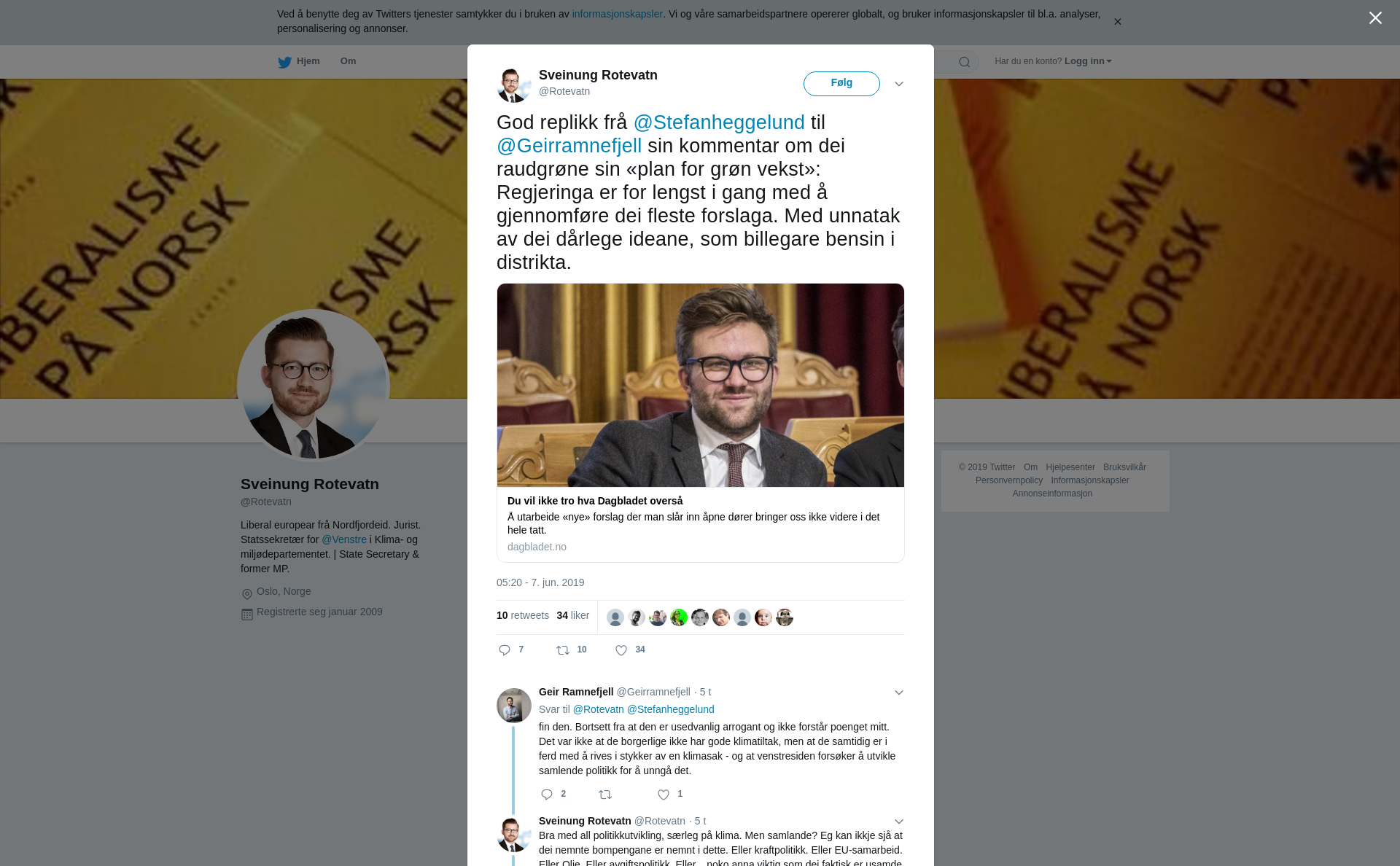The image size is (1400, 866).
Task: Close the tweet overlay with the X
Action: coord(1375,18)
